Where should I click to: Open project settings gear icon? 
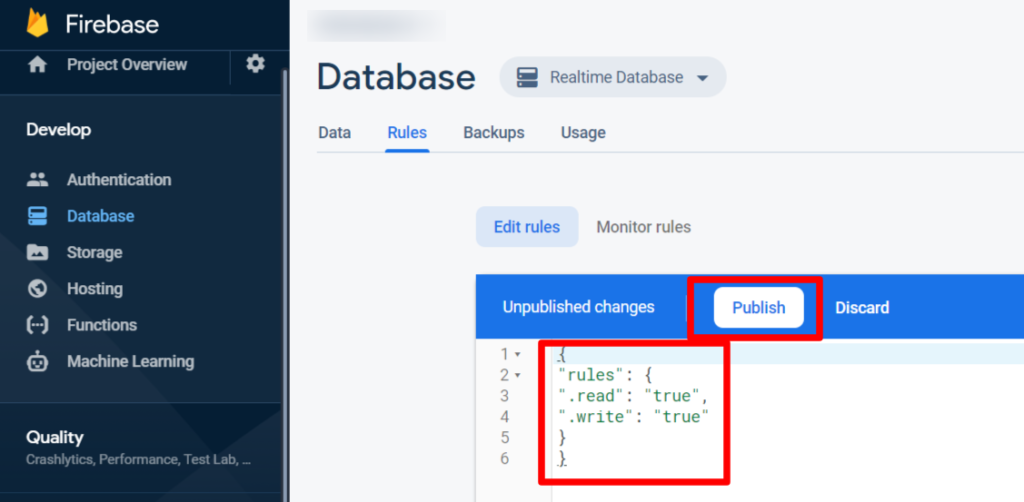(255, 64)
